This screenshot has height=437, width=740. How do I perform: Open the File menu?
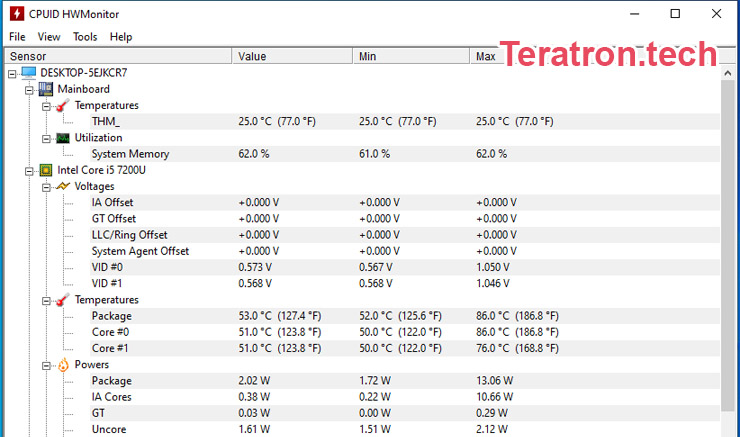(17, 37)
